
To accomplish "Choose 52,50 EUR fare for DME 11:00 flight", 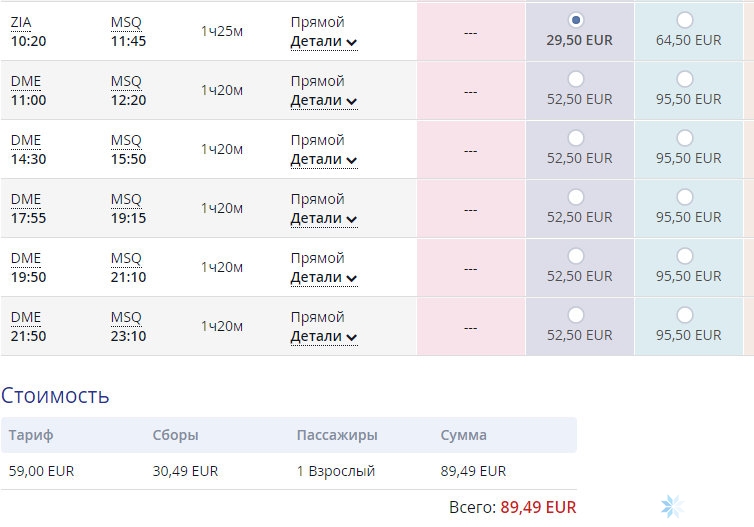I will pyautogui.click(x=576, y=79).
